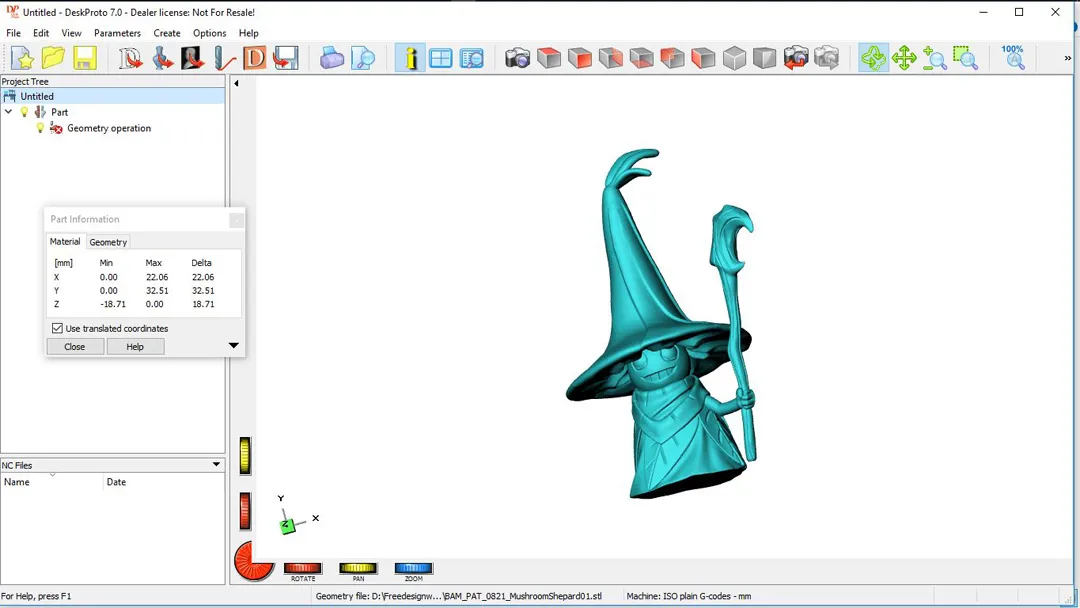1080x608 pixels.
Task: Activate the green four-arrow pan tool
Action: coord(904,59)
